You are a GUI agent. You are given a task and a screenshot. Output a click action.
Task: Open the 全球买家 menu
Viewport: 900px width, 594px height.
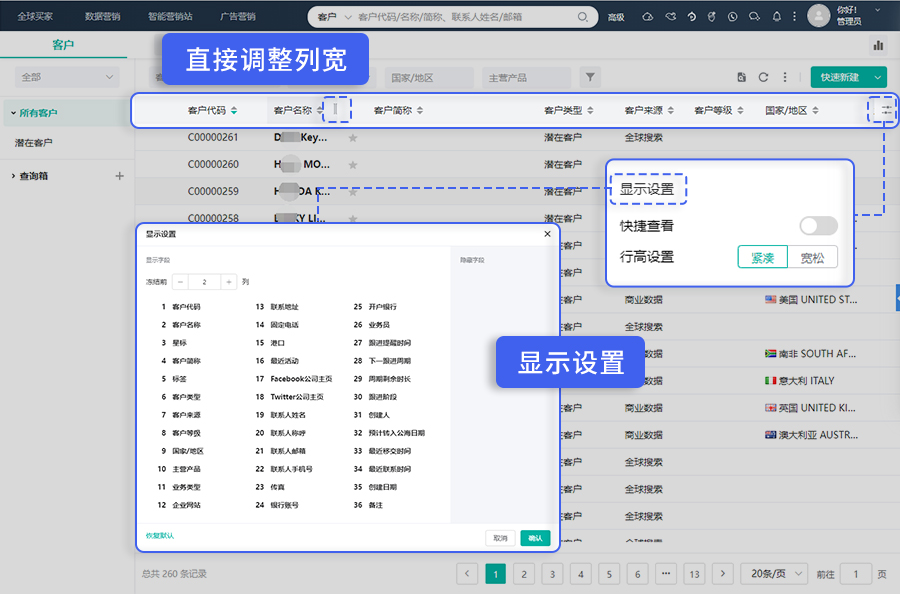pyautogui.click(x=35, y=16)
